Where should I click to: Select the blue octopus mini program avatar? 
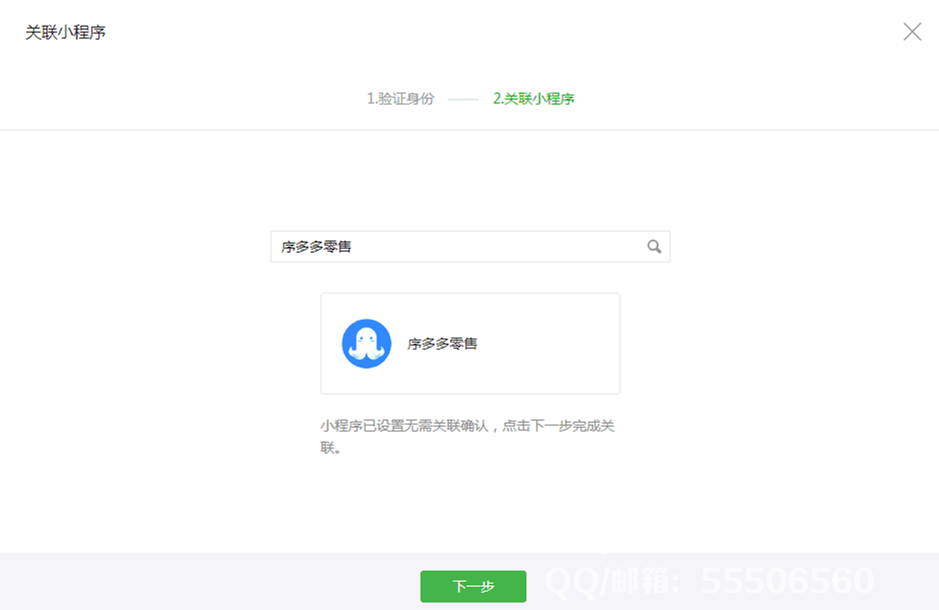click(366, 344)
